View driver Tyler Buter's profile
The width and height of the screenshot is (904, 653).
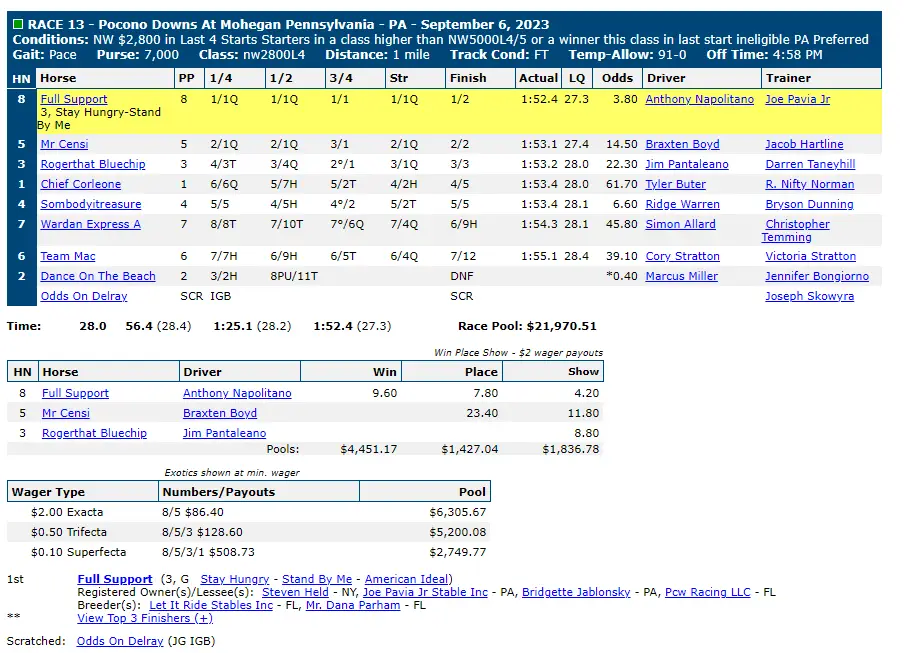(x=675, y=184)
